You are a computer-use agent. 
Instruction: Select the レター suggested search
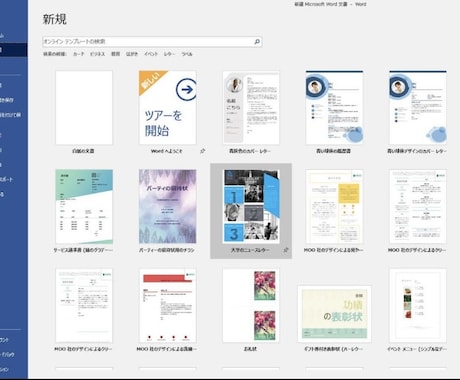pyautogui.click(x=169, y=54)
